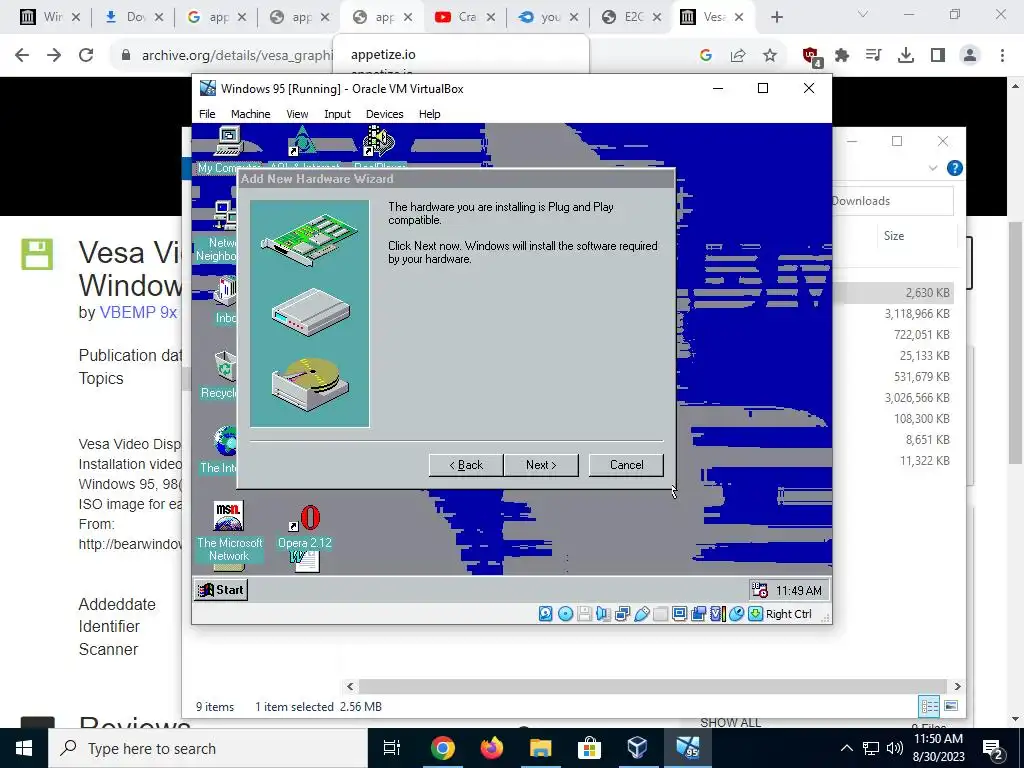The height and width of the screenshot is (768, 1024).
Task: Click the VirtualBox keyboard capture arrow icon
Action: pos(756,614)
